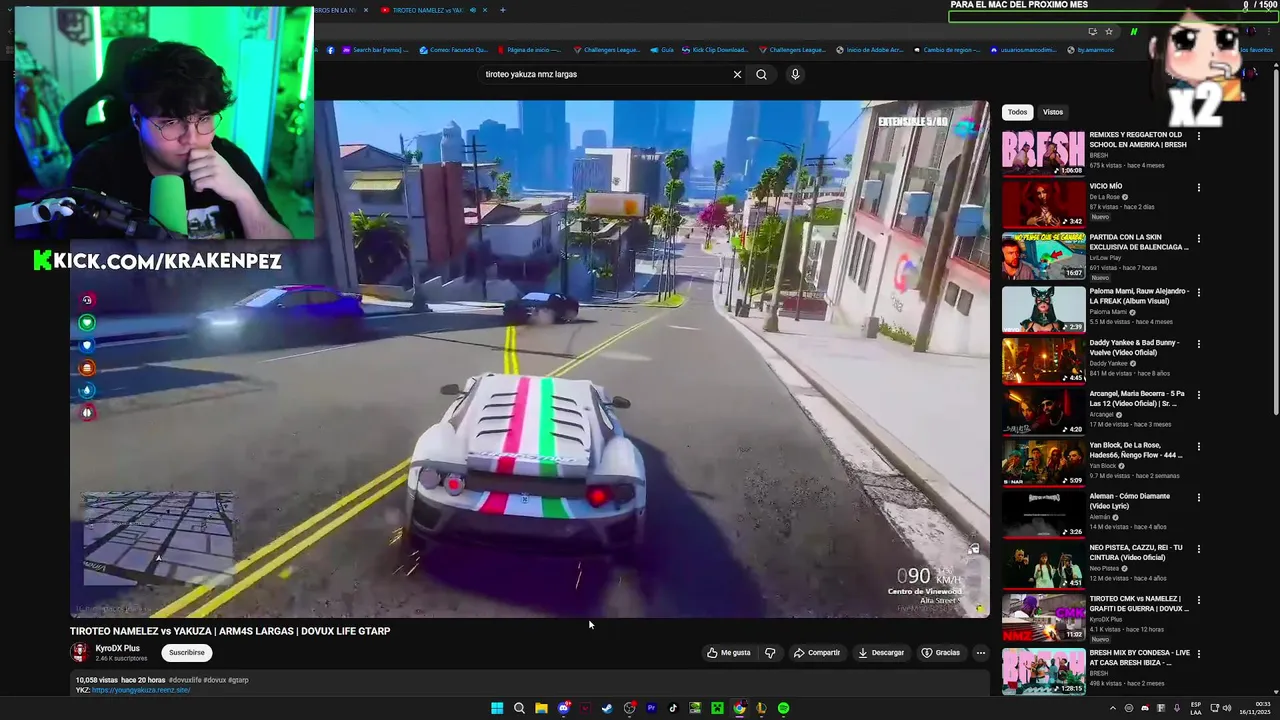The height and width of the screenshot is (720, 1280).
Task: Subscribe to KyroDX Plus channel
Action: pyautogui.click(x=186, y=653)
